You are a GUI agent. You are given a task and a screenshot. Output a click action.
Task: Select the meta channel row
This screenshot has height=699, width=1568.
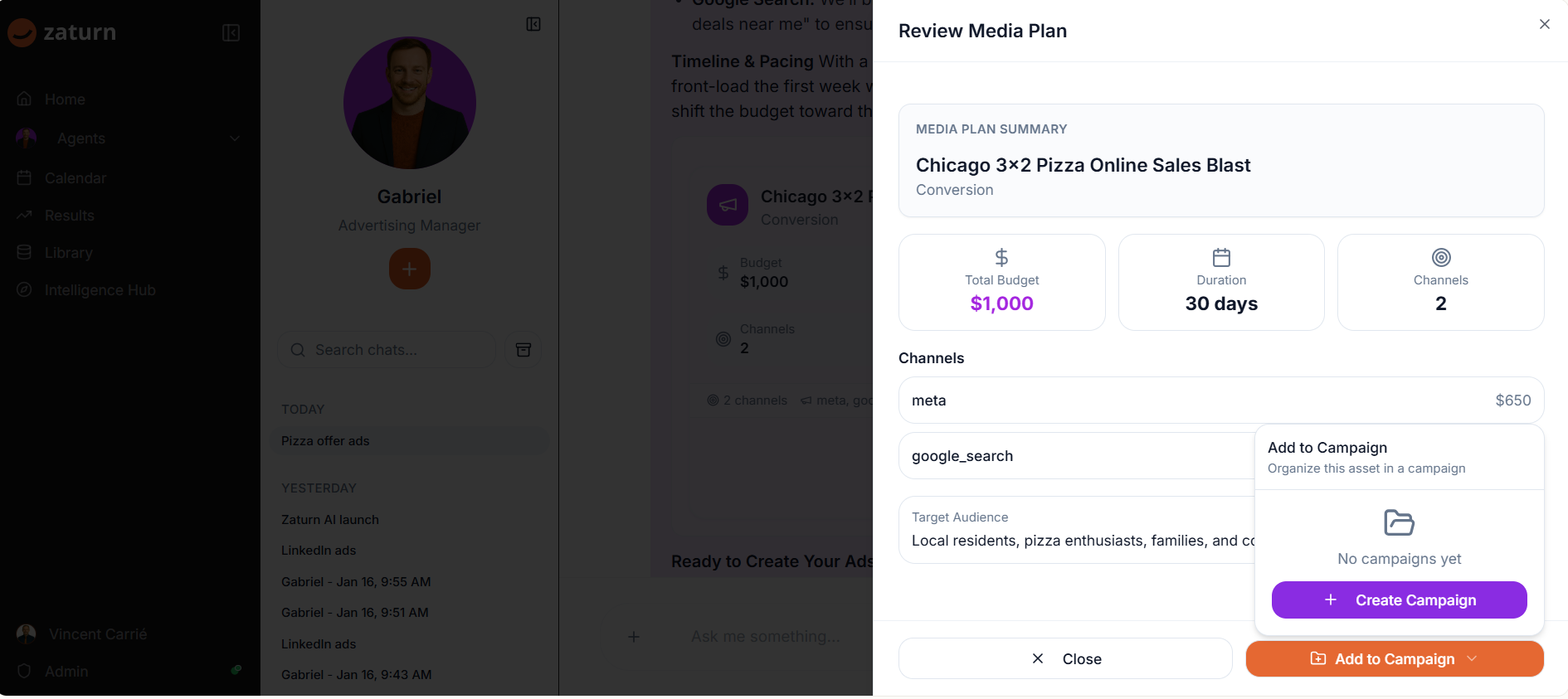[x=1220, y=400]
